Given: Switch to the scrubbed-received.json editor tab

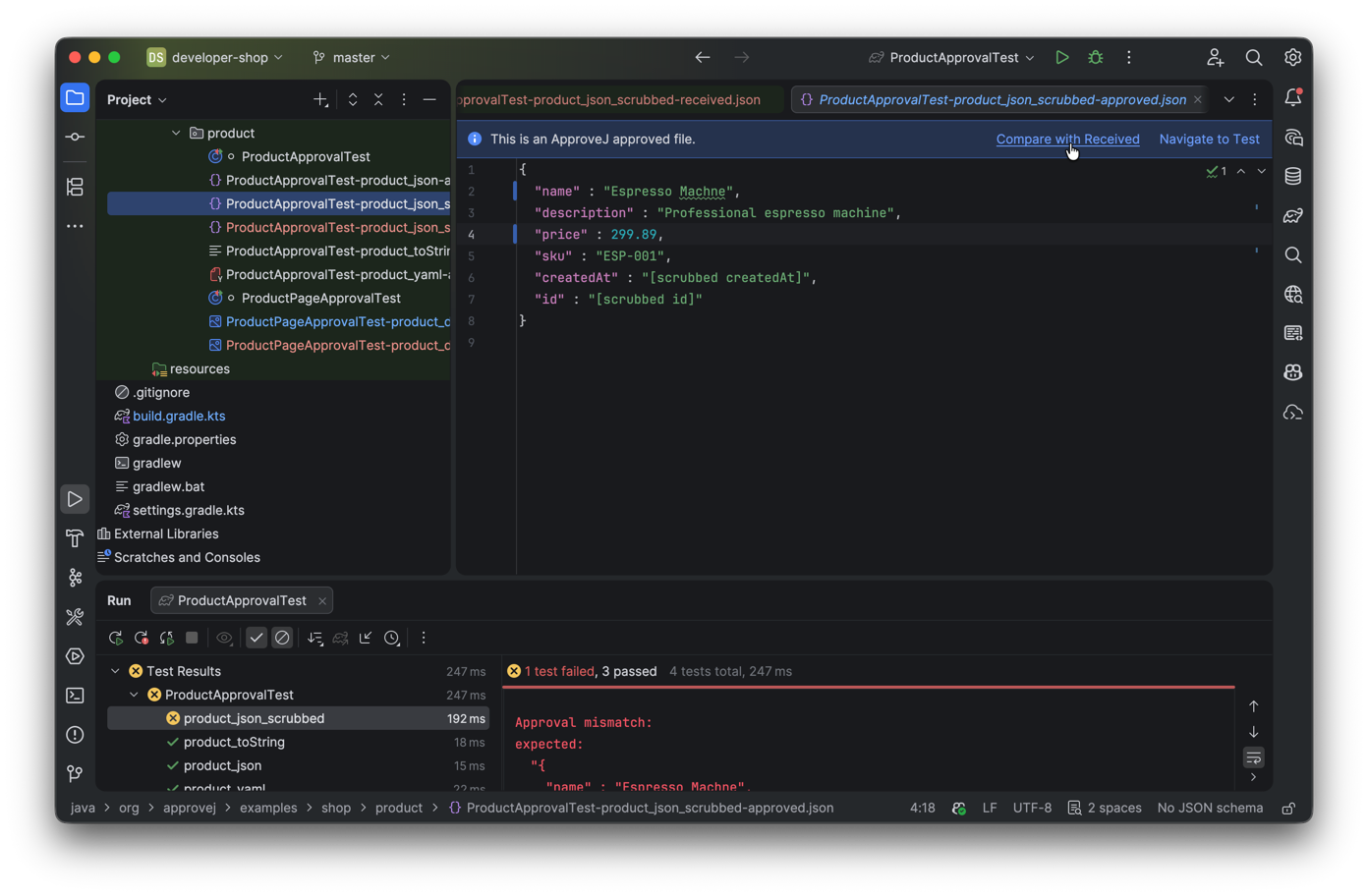Looking at the screenshot, I should click(x=609, y=99).
